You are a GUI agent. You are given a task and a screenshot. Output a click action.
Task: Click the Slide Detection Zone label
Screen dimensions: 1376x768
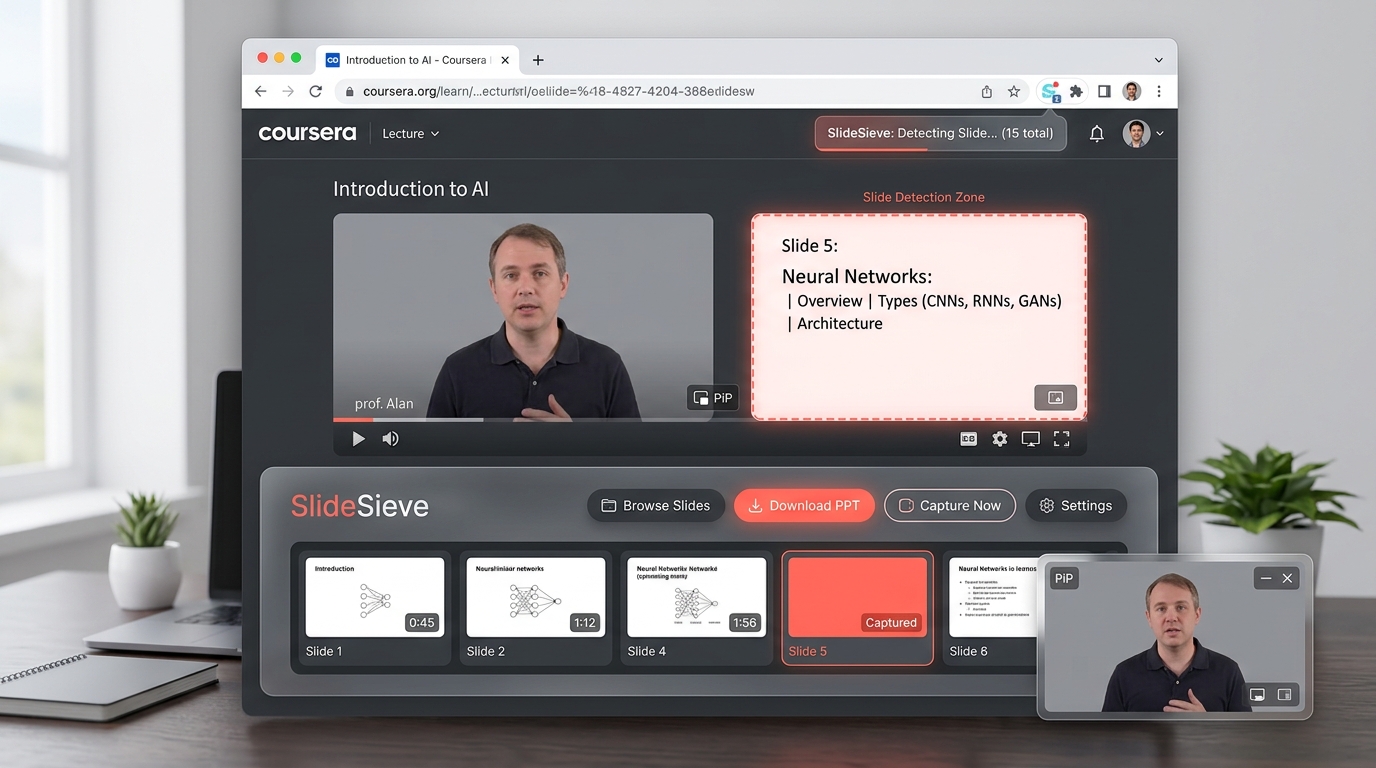(x=923, y=197)
